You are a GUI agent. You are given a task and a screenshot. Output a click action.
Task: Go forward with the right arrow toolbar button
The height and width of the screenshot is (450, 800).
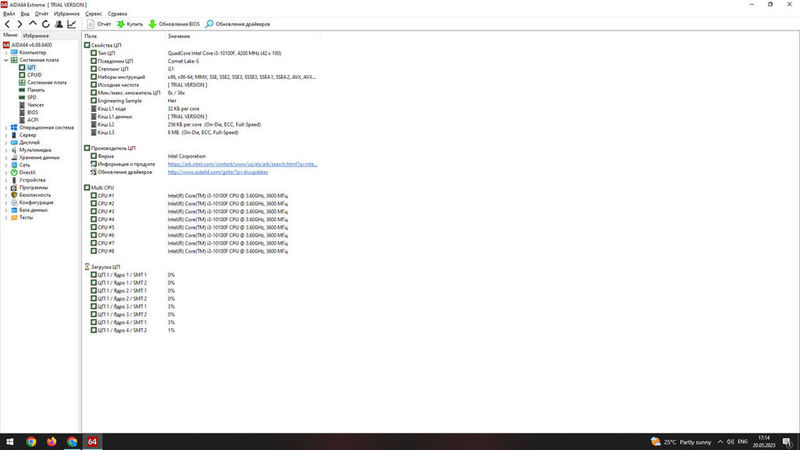pos(20,24)
